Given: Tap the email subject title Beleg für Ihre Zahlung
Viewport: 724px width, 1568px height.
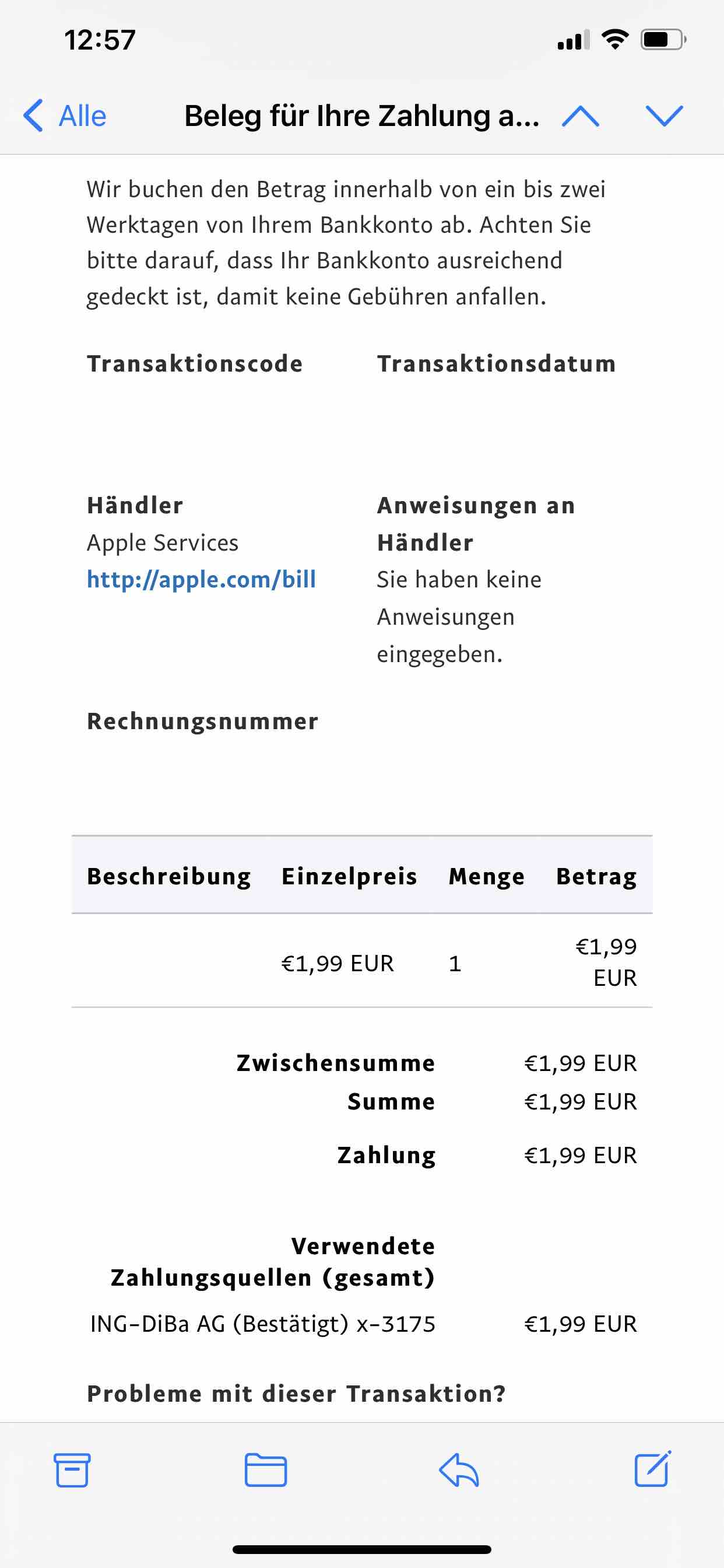Looking at the screenshot, I should (x=361, y=116).
